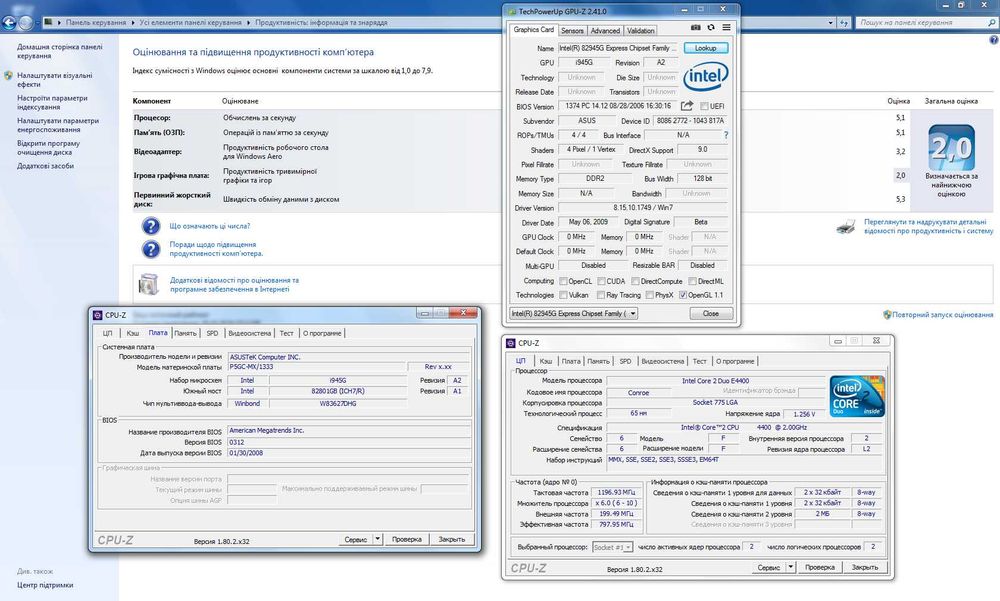Screen dimensions: 1000x601
Task: Click 'Повторний запуск оцінювання' link
Action: point(944,314)
